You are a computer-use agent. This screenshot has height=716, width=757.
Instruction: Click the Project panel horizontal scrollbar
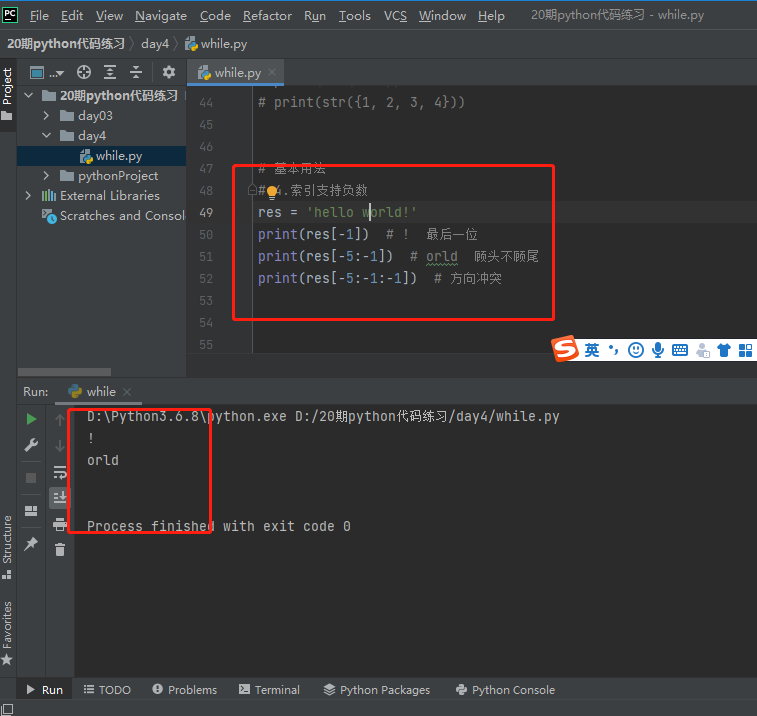64,372
